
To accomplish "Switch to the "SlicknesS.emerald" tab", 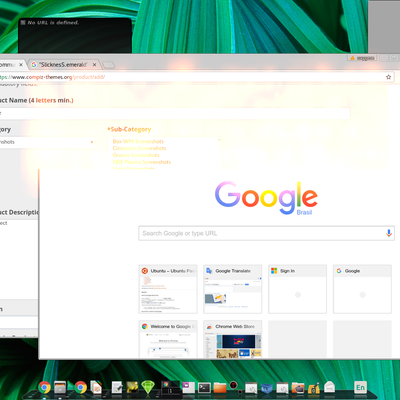I will 63,65.
